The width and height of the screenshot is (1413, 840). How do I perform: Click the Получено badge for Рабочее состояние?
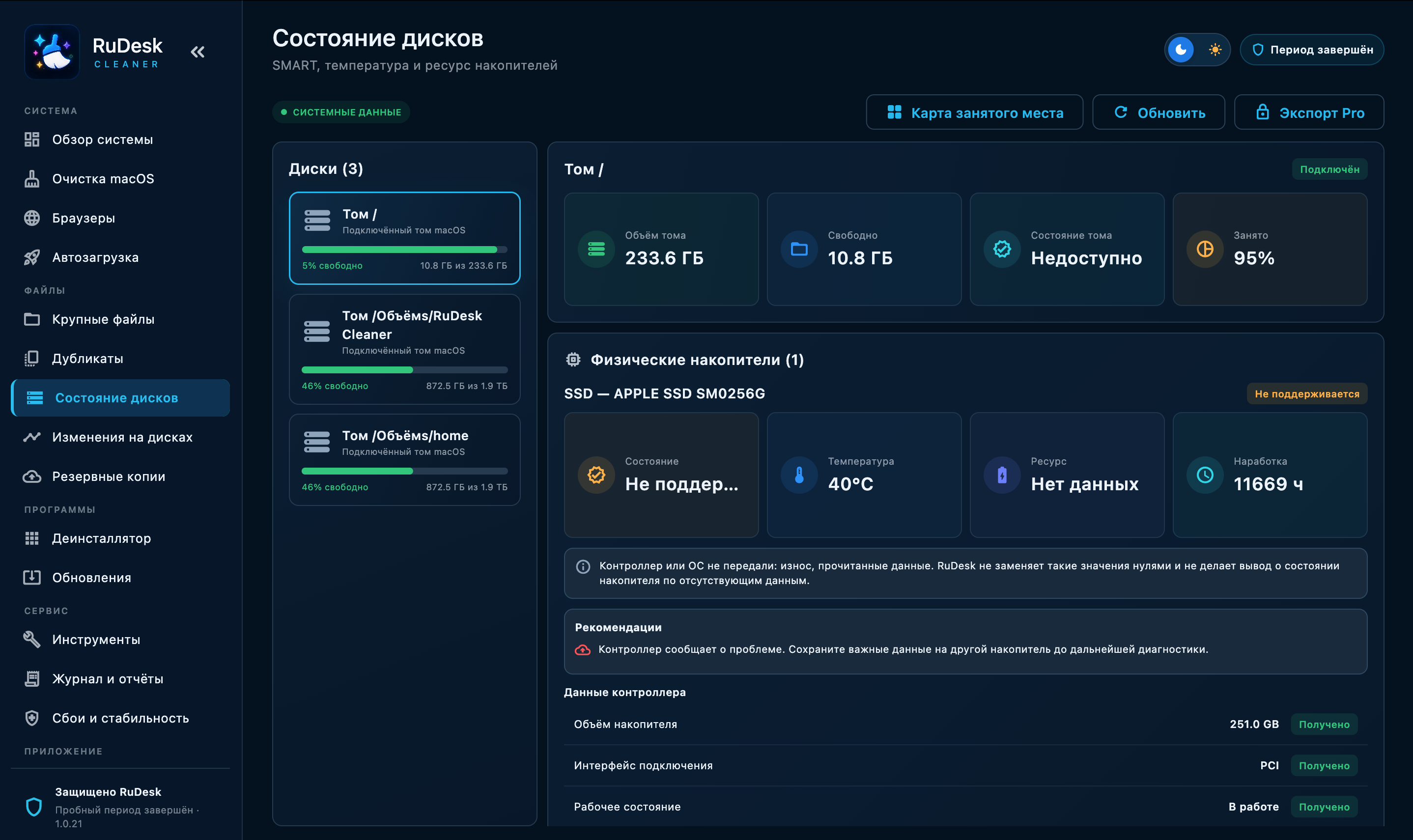(x=1324, y=807)
